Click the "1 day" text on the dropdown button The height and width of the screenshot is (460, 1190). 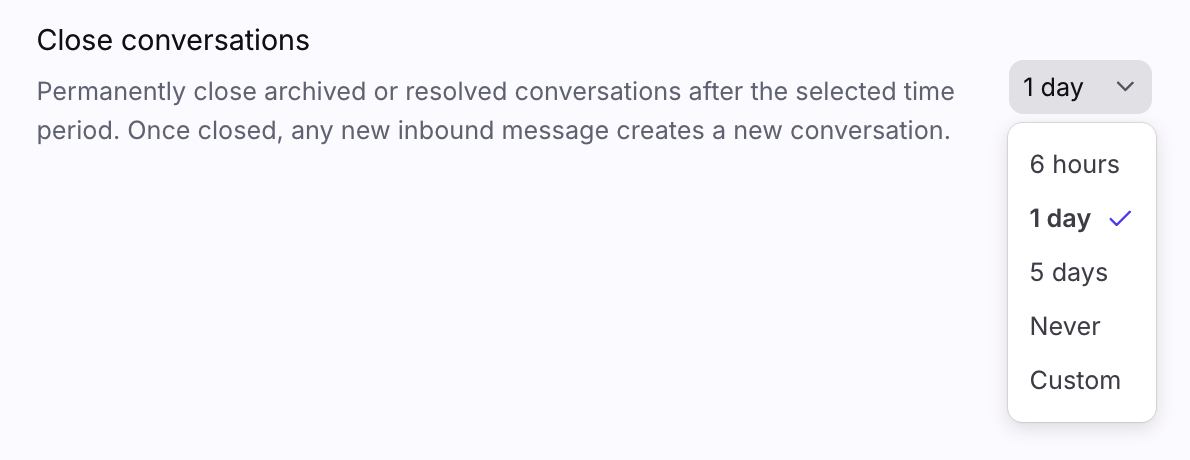[1053, 87]
